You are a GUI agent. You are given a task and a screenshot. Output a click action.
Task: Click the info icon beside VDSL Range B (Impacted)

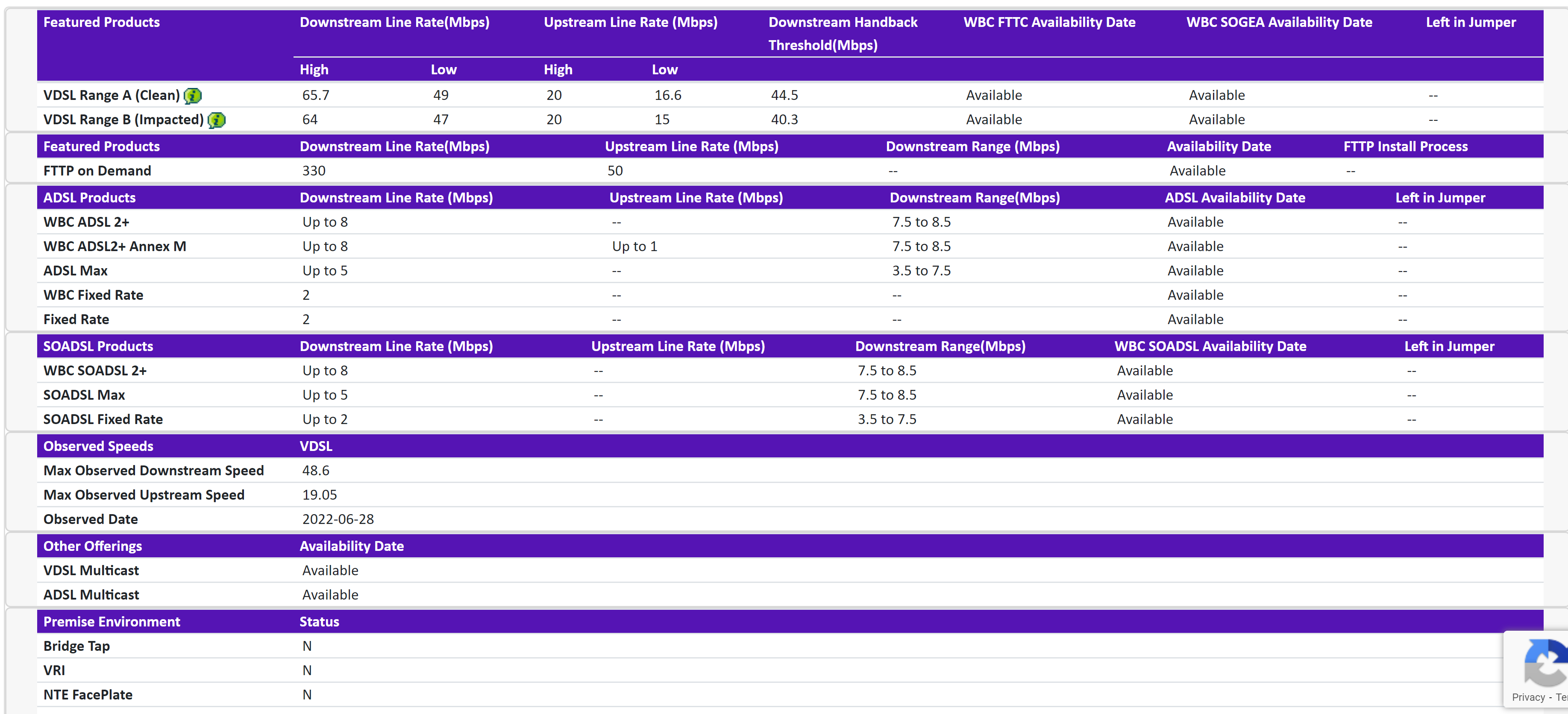(217, 120)
